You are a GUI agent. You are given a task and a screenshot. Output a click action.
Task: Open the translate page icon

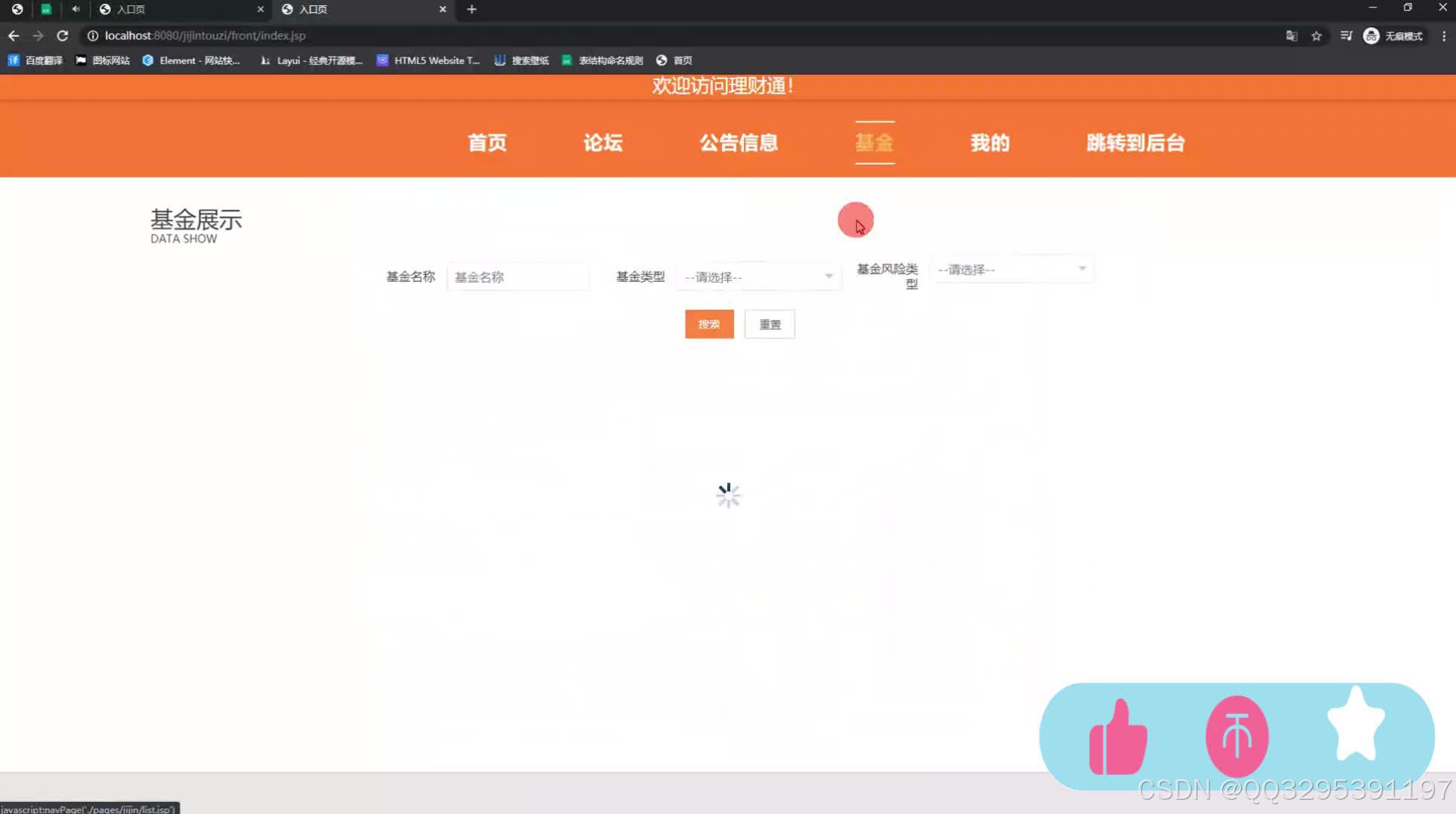1291,35
